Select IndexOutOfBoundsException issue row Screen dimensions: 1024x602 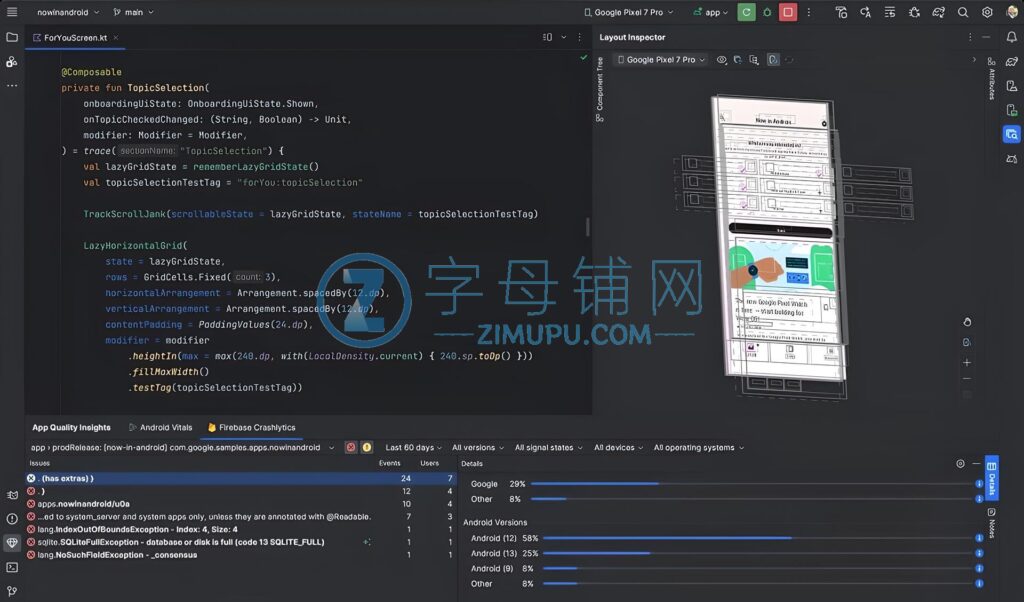(241, 529)
